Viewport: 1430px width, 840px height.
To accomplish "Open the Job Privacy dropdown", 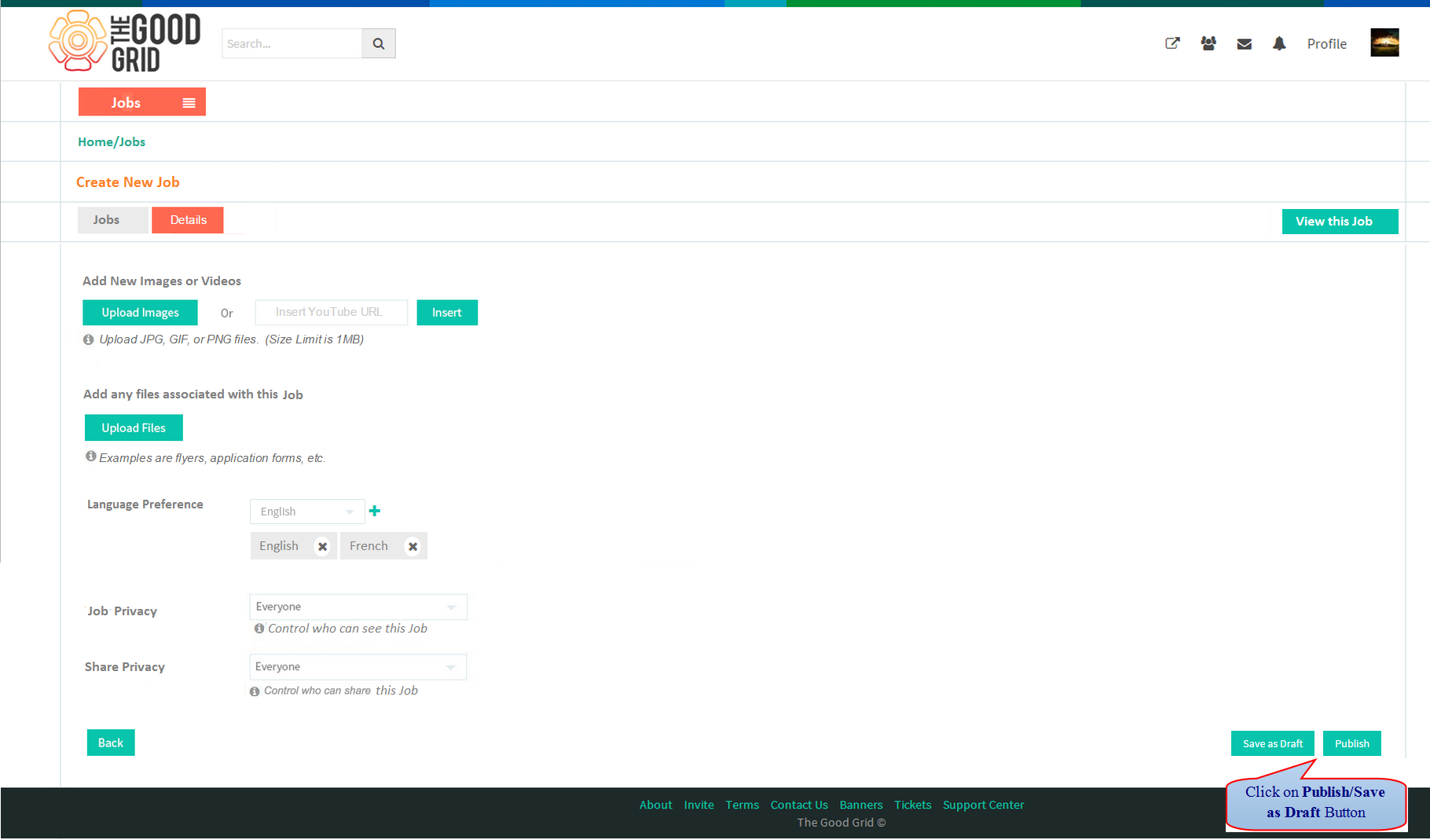I will (x=358, y=607).
